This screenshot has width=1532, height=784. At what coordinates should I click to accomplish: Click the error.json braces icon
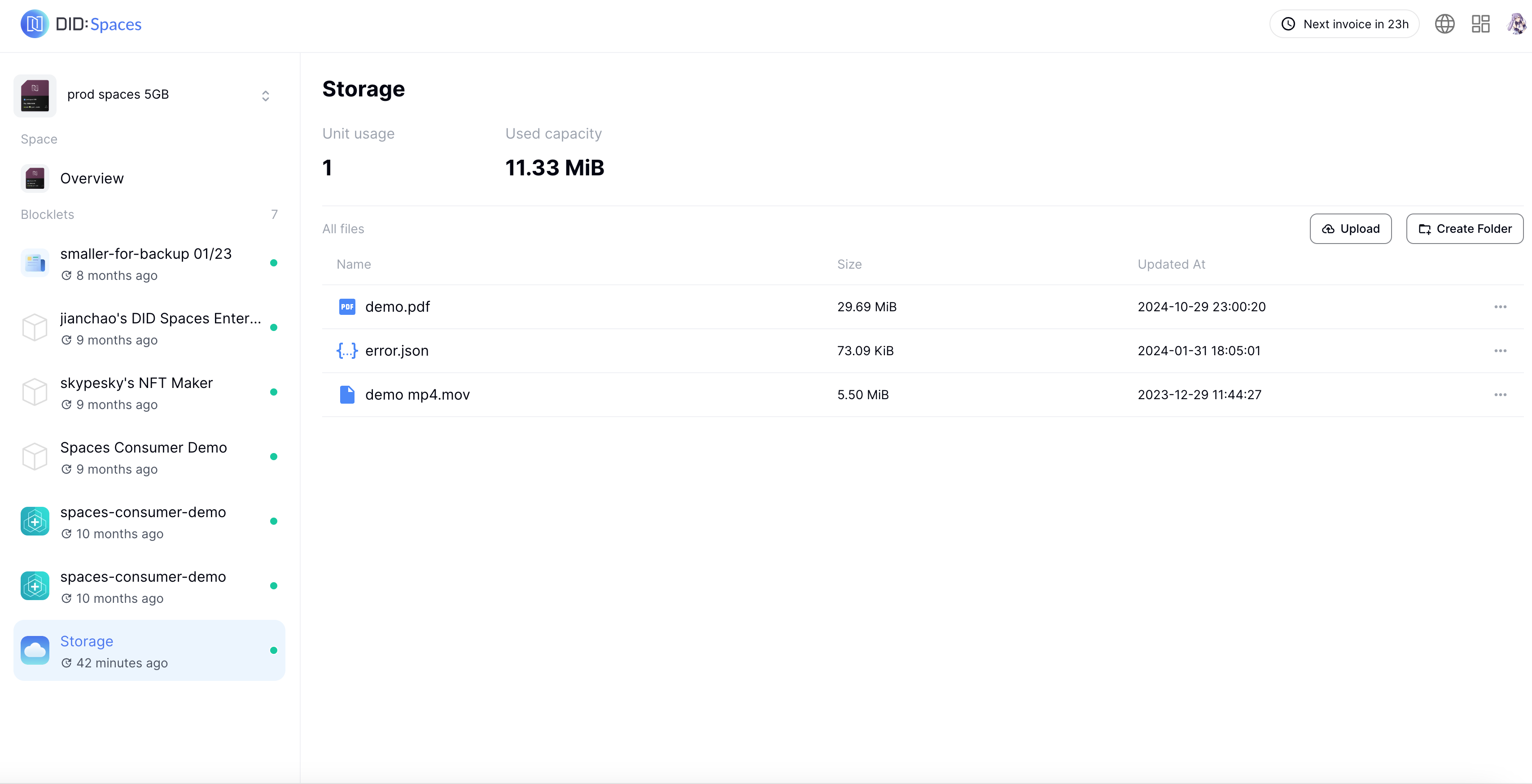[x=347, y=351]
